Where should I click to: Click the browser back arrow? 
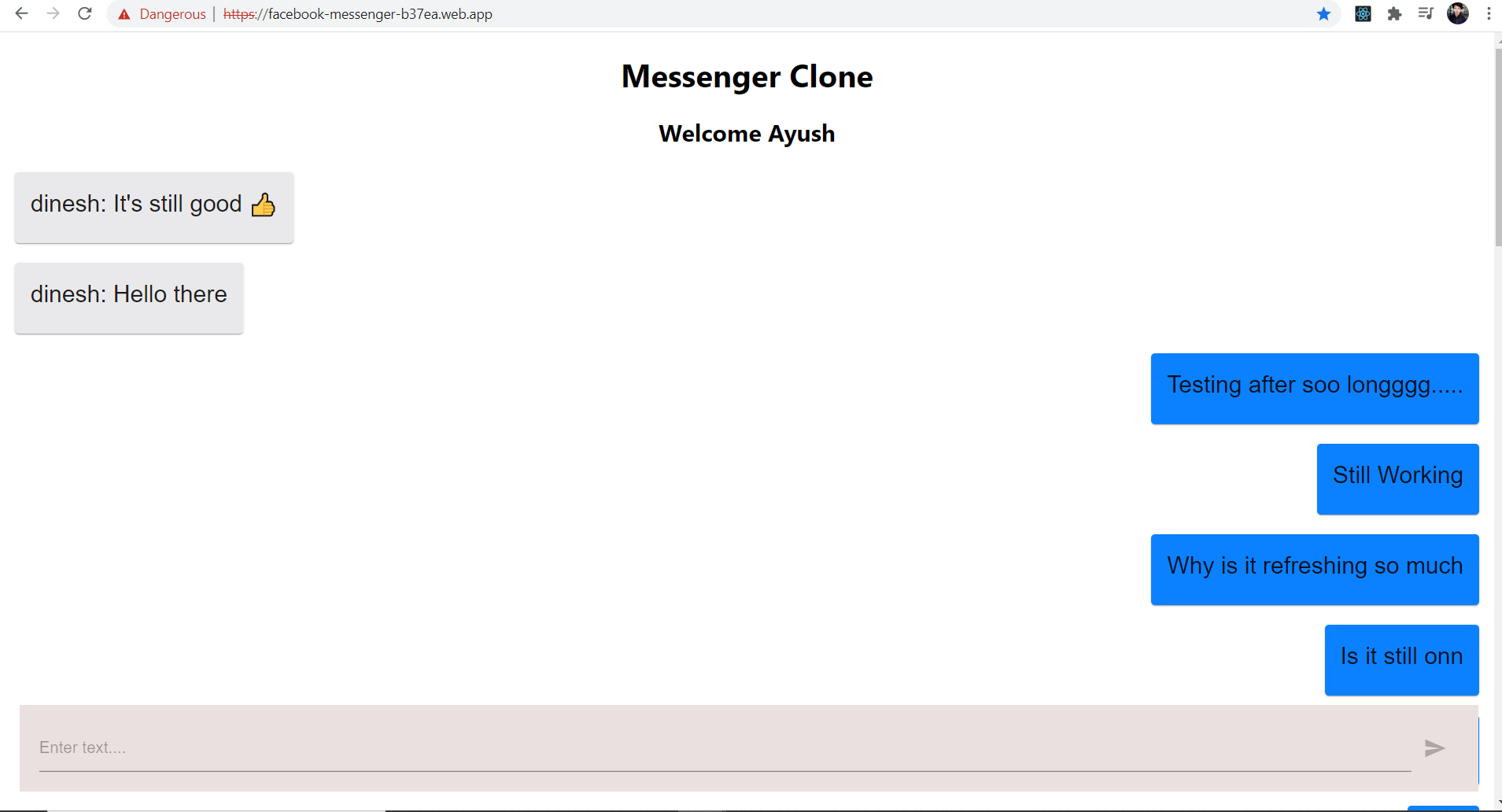pyautogui.click(x=21, y=13)
